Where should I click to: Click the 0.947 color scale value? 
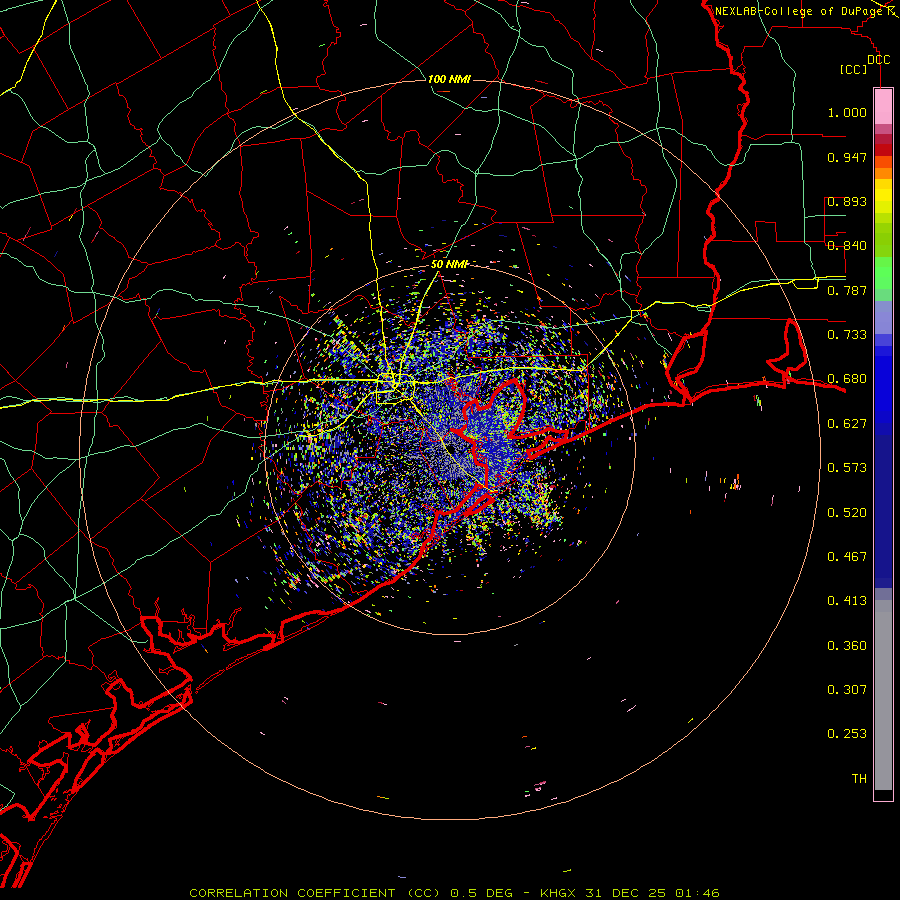(847, 157)
